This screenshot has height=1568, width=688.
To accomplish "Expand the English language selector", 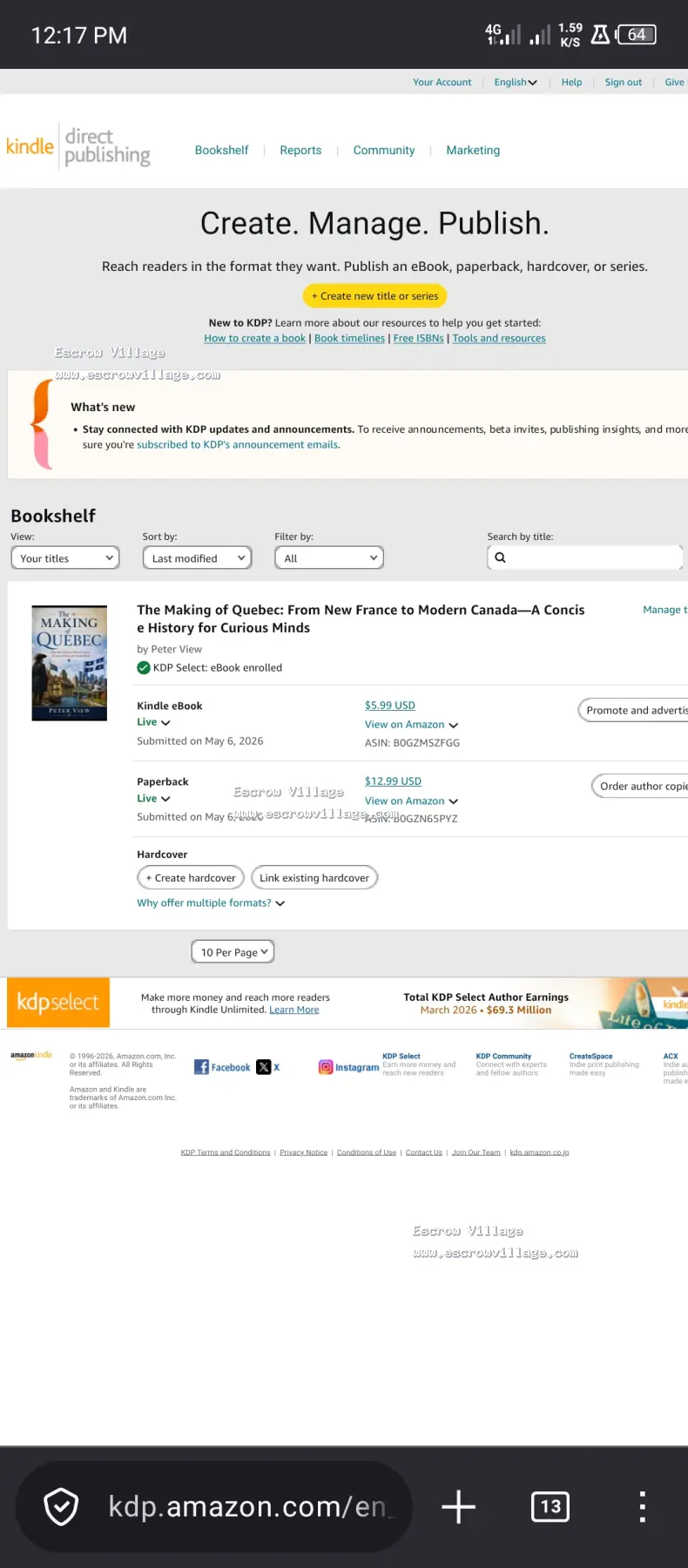I will click(516, 82).
